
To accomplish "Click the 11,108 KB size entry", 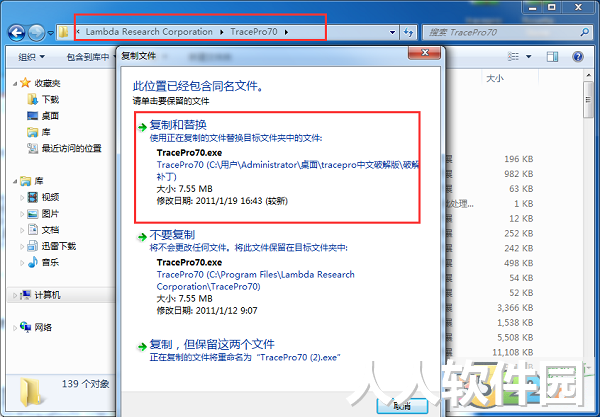I will tap(513, 352).
